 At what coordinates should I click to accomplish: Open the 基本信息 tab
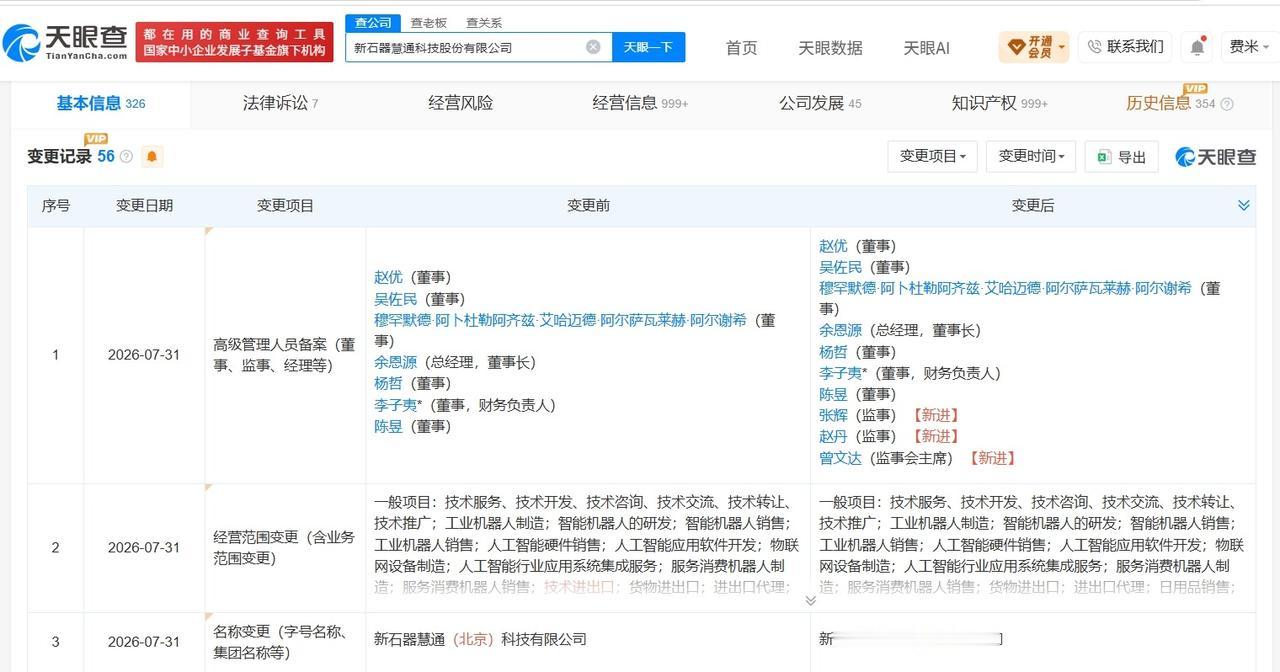[100, 103]
